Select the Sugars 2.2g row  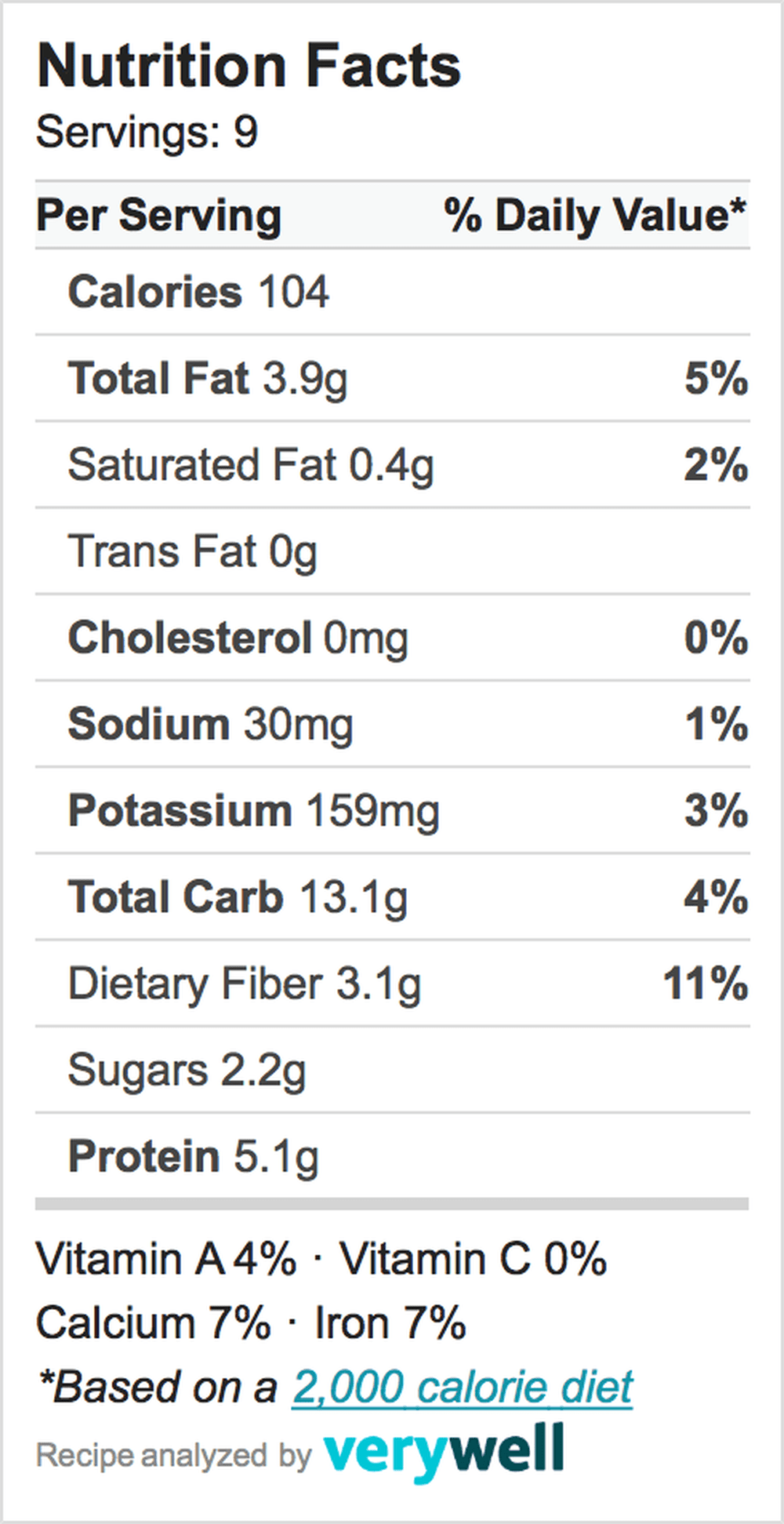click(392, 1069)
